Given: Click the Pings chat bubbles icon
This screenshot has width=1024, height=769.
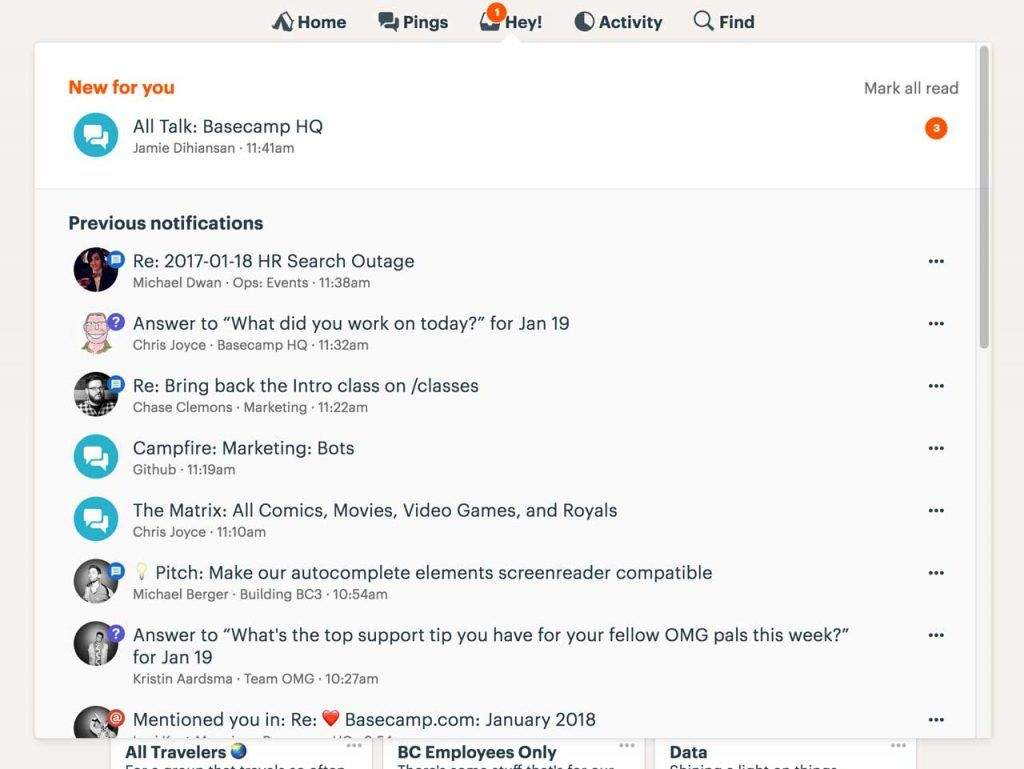Looking at the screenshot, I should pos(388,22).
